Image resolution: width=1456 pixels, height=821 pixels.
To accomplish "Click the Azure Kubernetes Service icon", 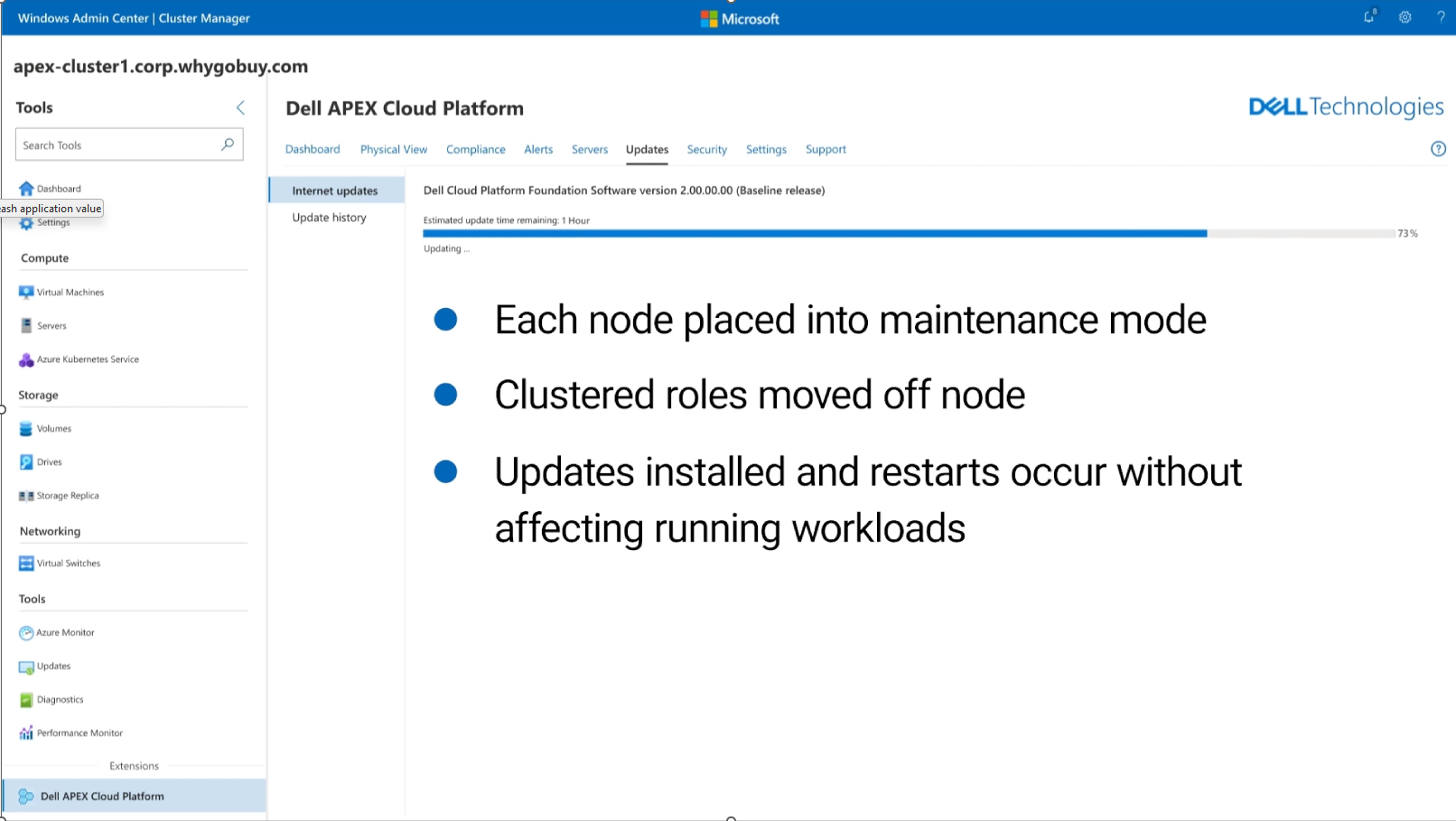I will (26, 359).
